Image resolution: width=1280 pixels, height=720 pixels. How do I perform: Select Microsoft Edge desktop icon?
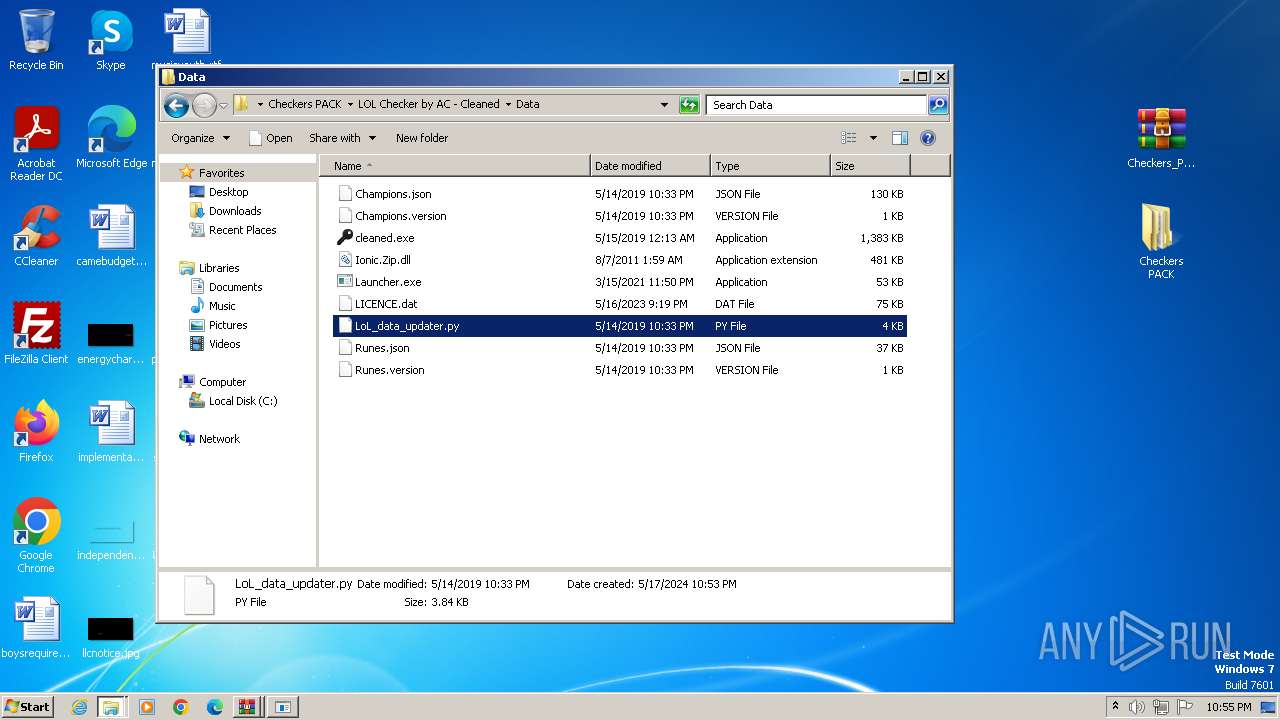111,139
